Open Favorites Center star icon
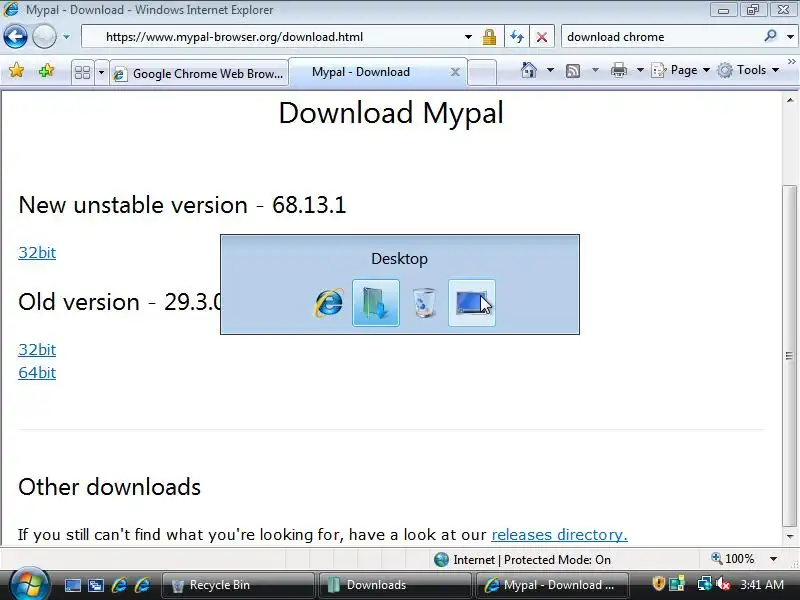The height and width of the screenshot is (600, 800). 17,70
